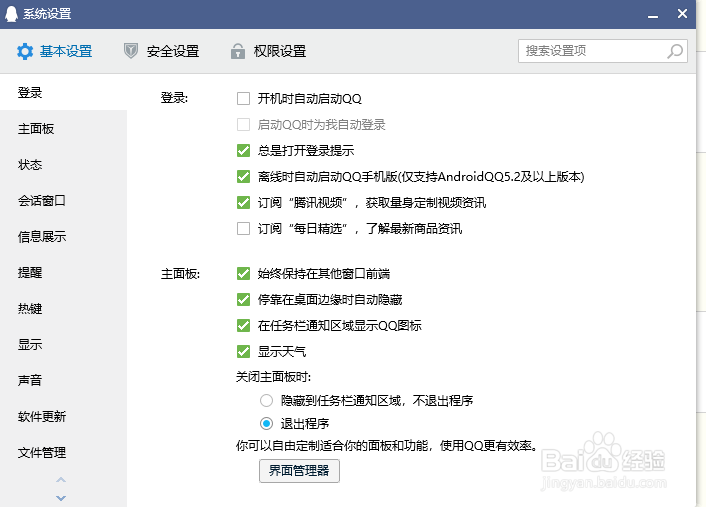Open 声音 sidebar section
This screenshot has width=706, height=507.
(63, 381)
